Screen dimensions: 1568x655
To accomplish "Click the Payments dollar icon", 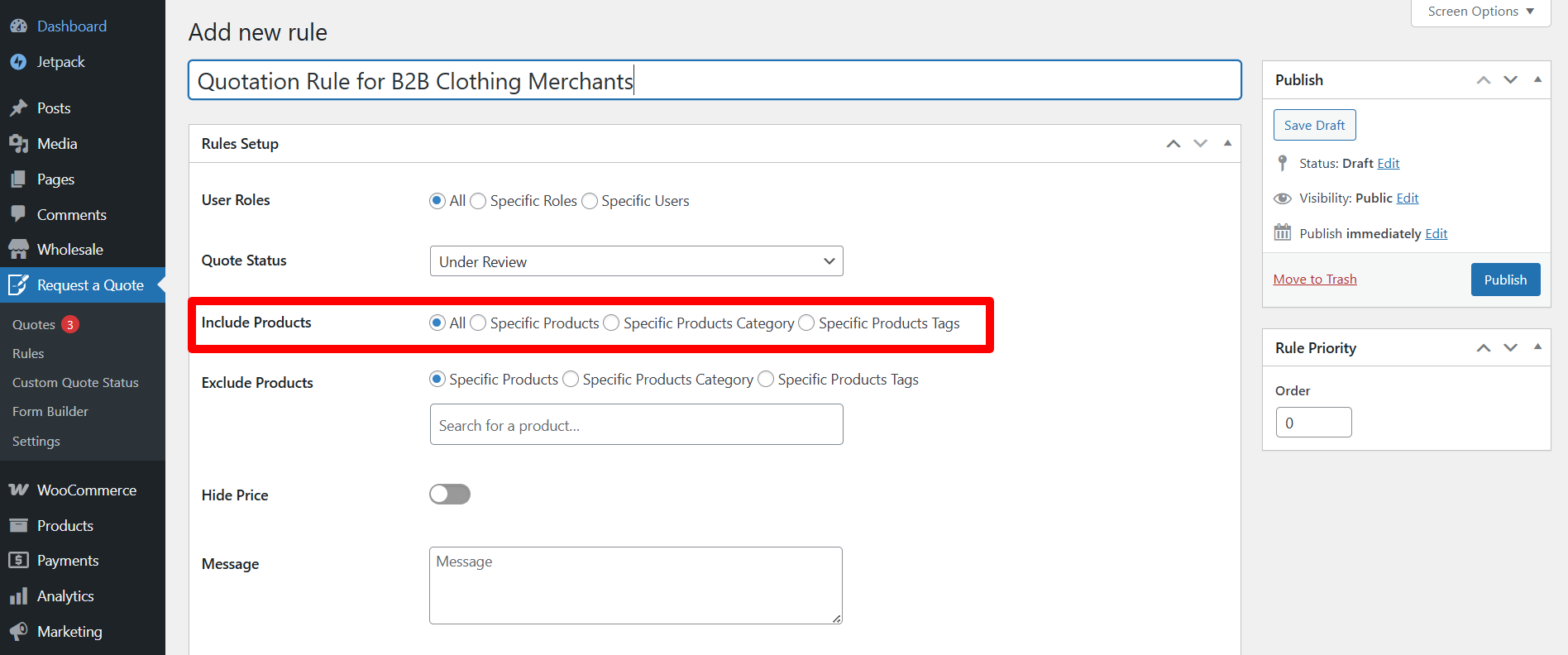I will (18, 561).
